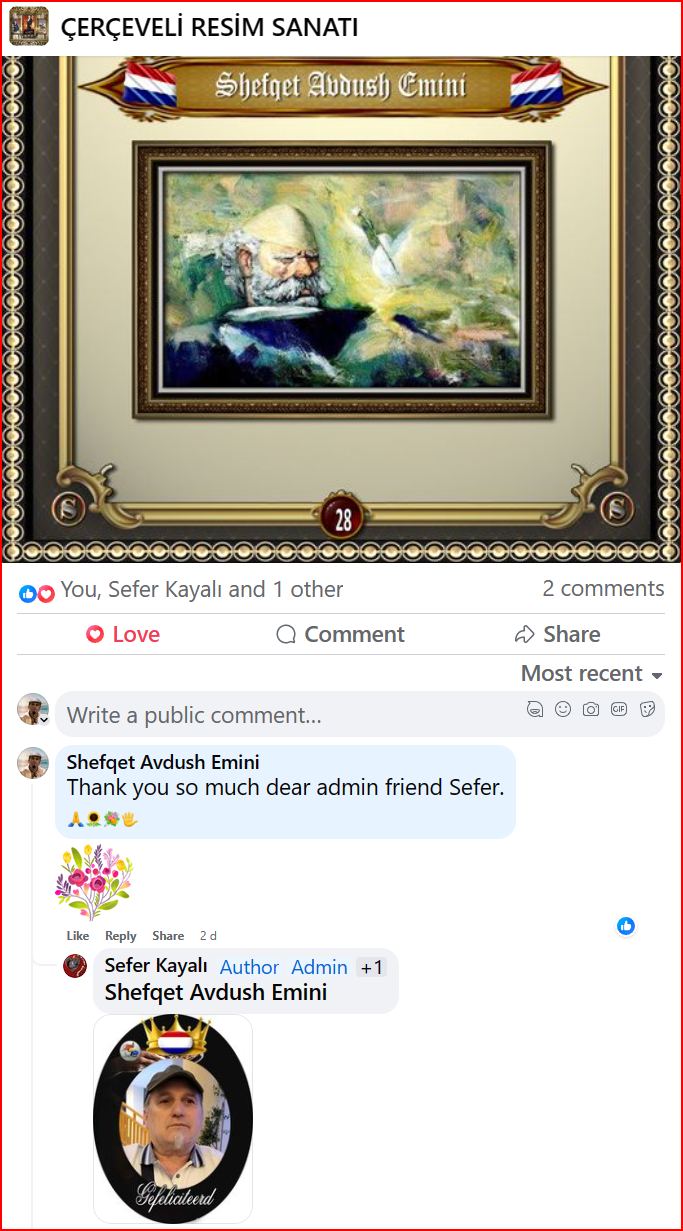Open the emoji picker in comment box
Viewport: 683px width, 1231px height.
563,709
